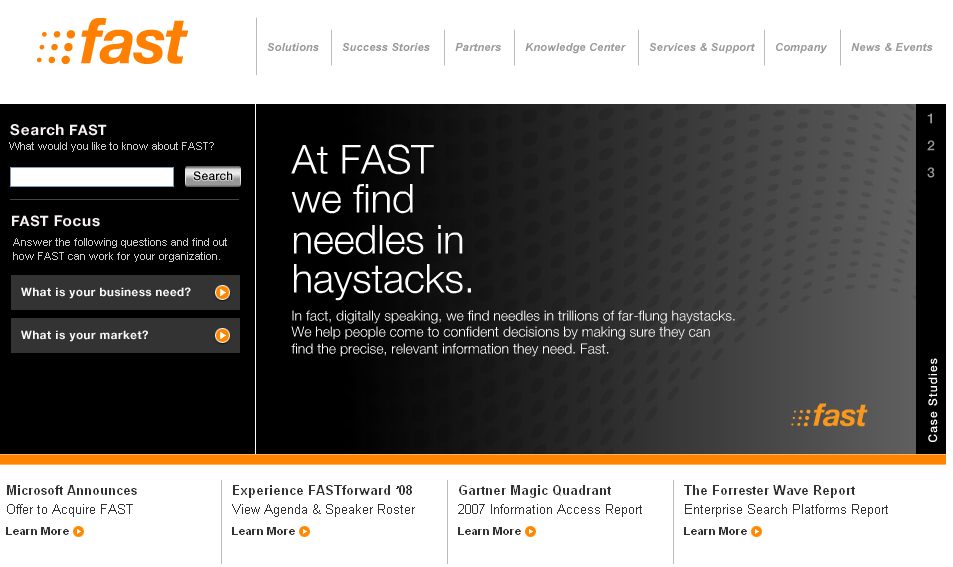This screenshot has width=953, height=567.
Task: Open Learn More under Experience FASTforward '08
Action: (263, 531)
